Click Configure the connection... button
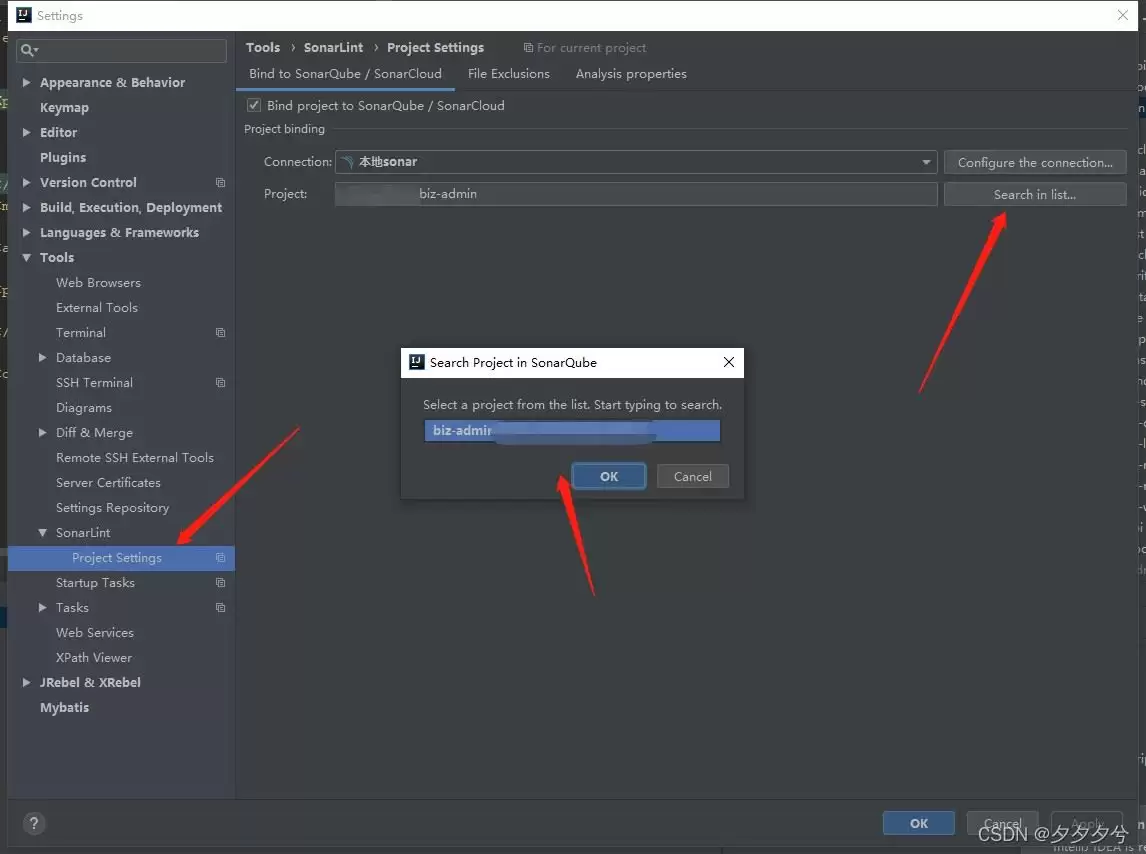1146x854 pixels. [1035, 162]
